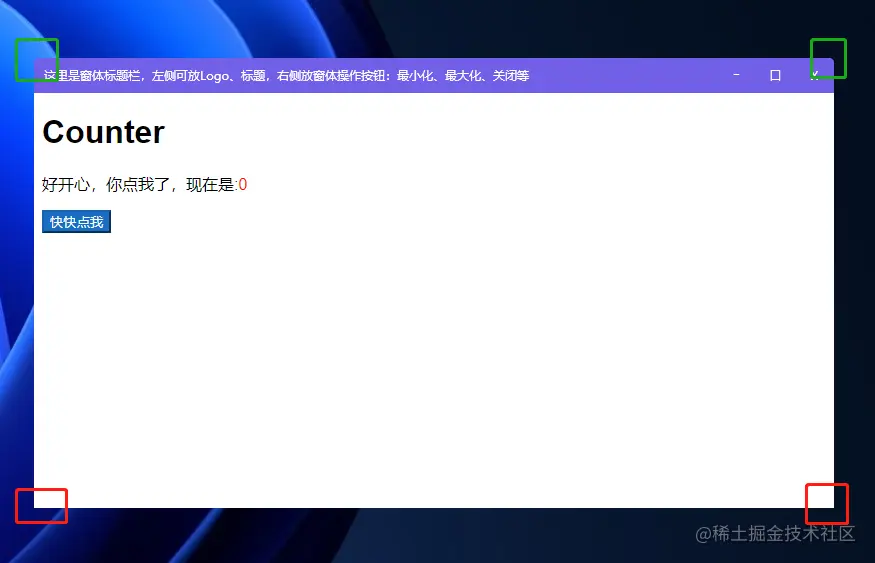Select the Counter heading

(x=103, y=132)
